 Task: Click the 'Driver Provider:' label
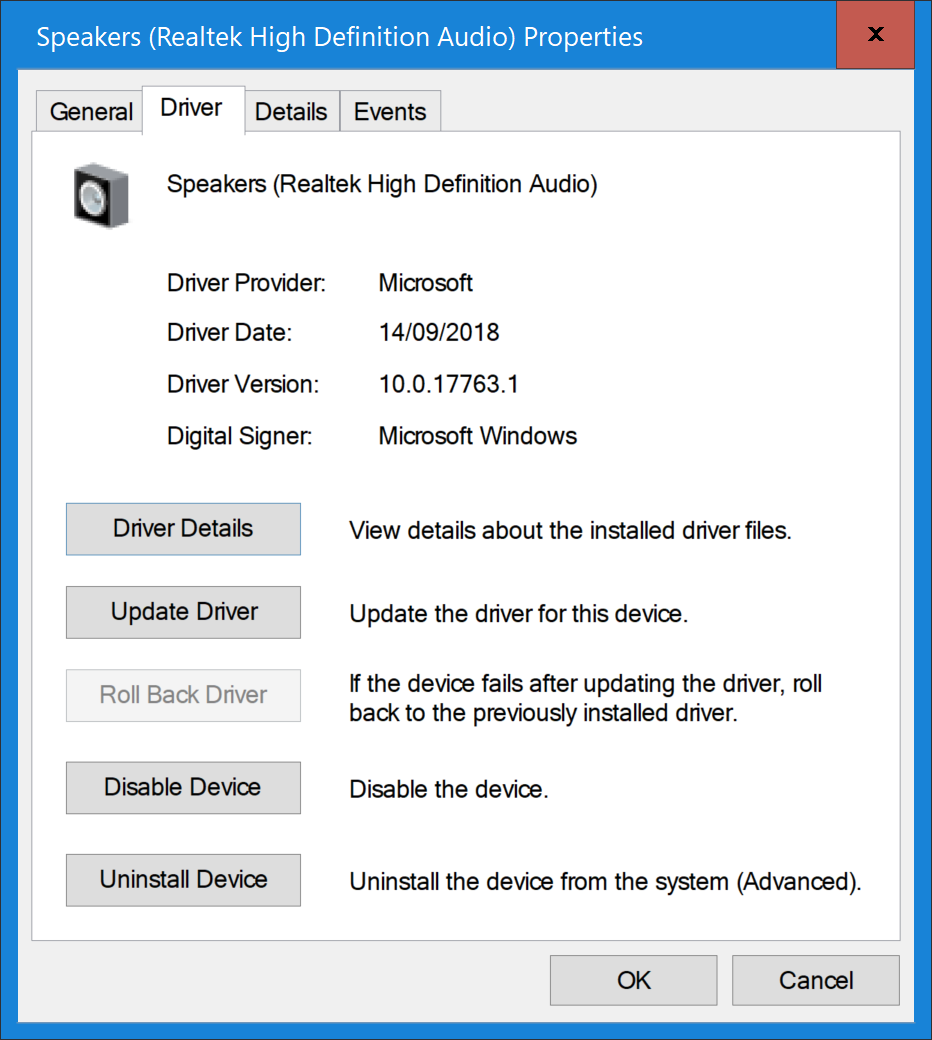(x=246, y=283)
